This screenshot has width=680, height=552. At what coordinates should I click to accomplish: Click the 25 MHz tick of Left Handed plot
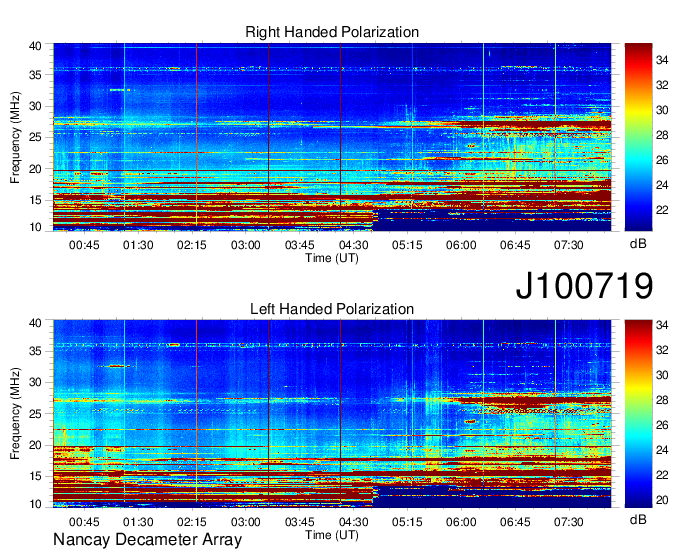(35, 414)
